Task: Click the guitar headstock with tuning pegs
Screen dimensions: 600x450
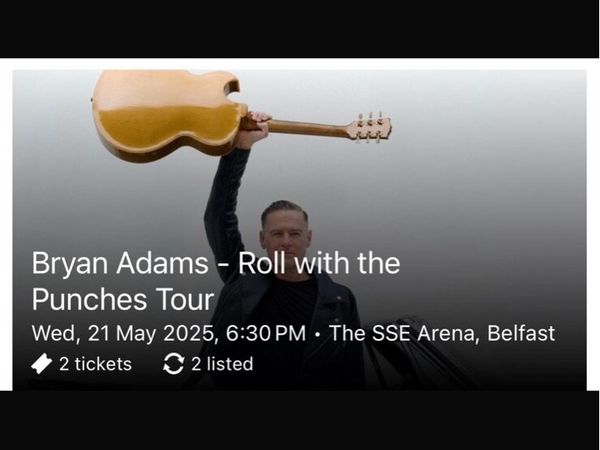Action: tap(370, 128)
